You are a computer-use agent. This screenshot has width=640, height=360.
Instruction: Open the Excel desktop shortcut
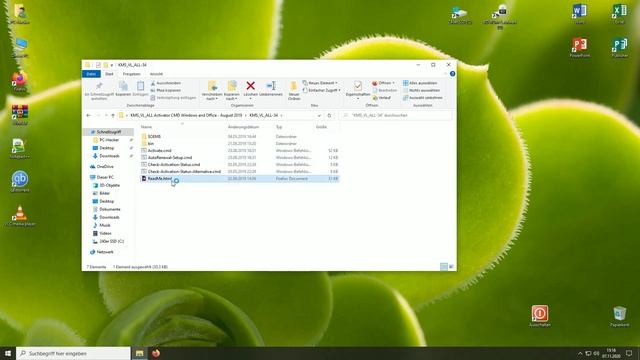point(620,13)
